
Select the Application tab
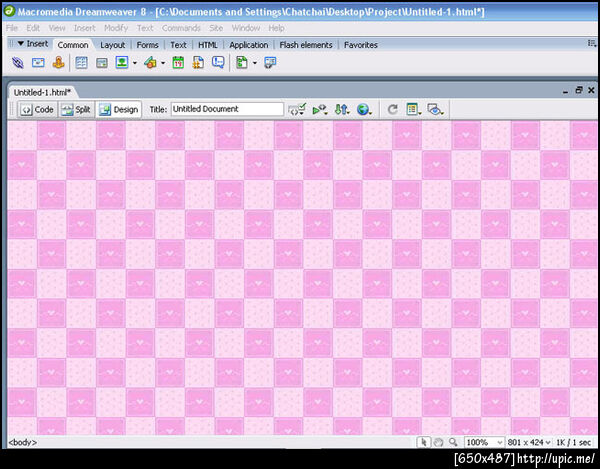[249, 45]
